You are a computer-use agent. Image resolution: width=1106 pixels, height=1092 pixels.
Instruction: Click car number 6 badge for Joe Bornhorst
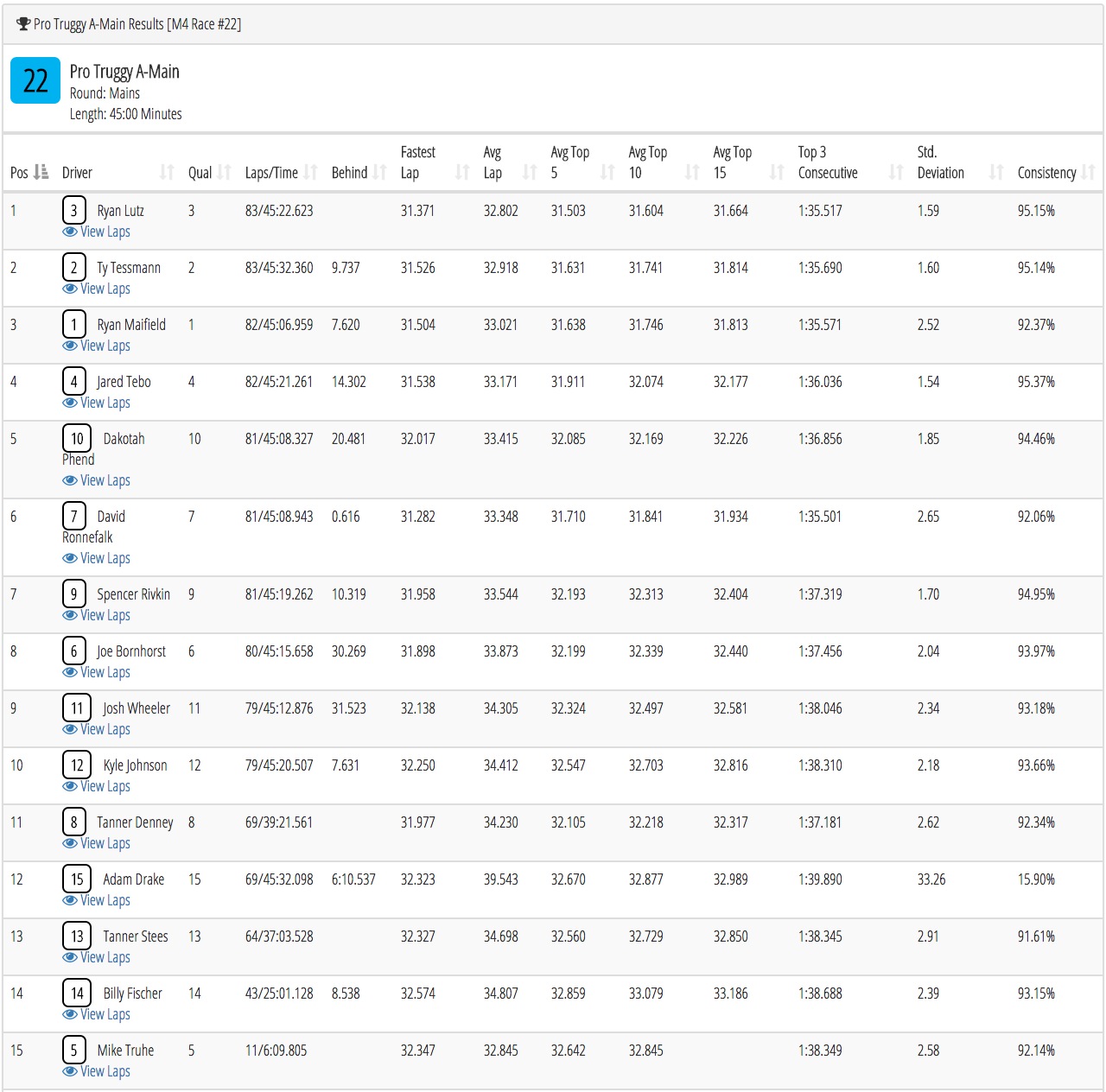tap(73, 651)
